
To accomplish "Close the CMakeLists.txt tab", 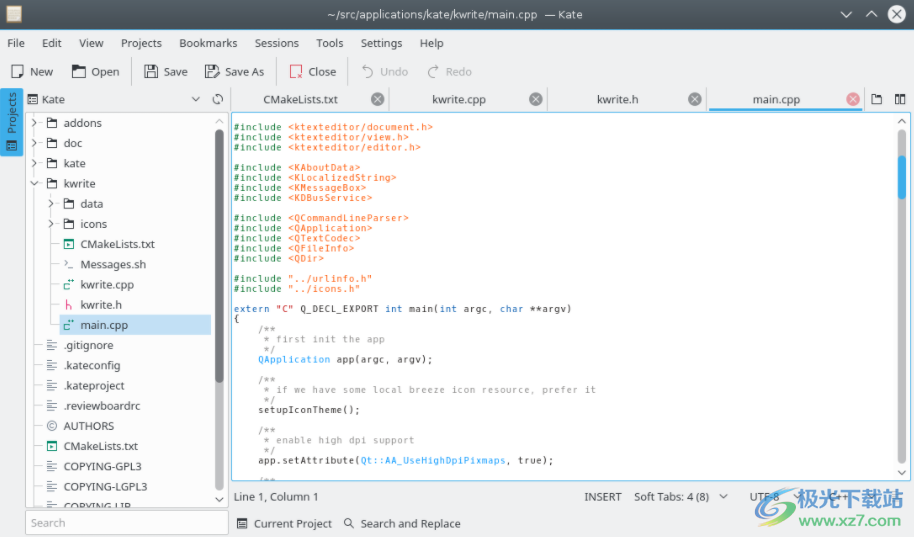I will (x=378, y=99).
